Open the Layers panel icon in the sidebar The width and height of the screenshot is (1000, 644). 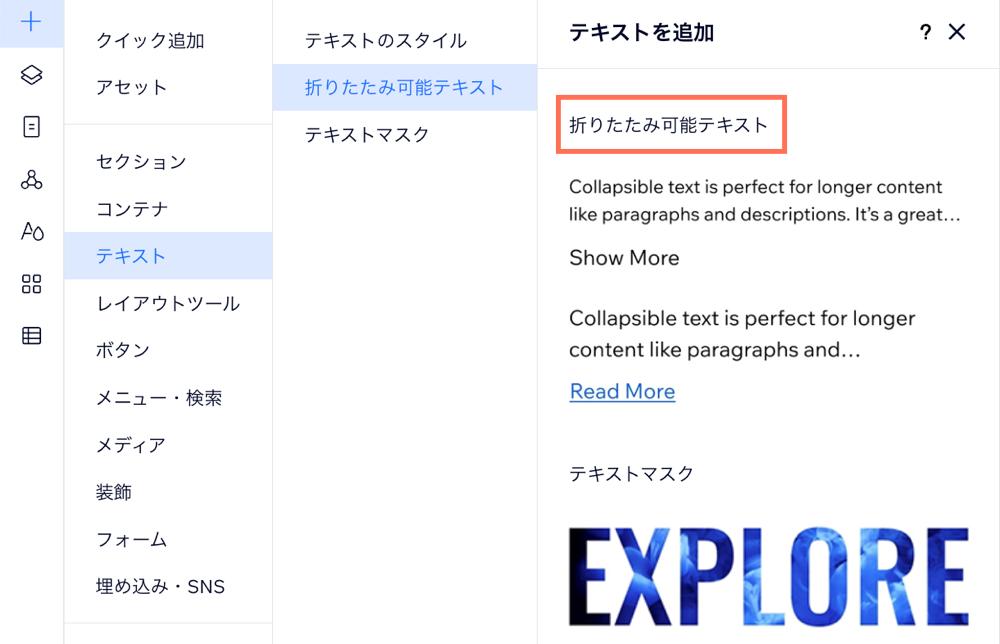click(x=31, y=75)
